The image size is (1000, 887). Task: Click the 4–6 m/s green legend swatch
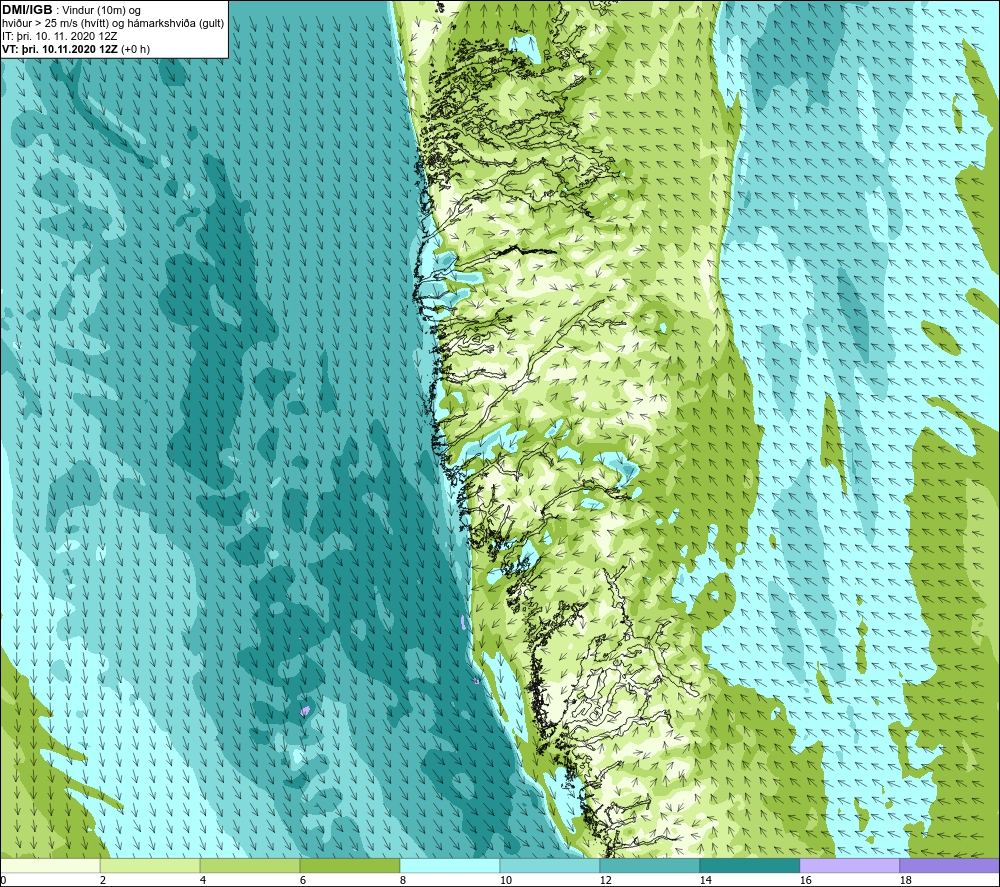(x=250, y=865)
